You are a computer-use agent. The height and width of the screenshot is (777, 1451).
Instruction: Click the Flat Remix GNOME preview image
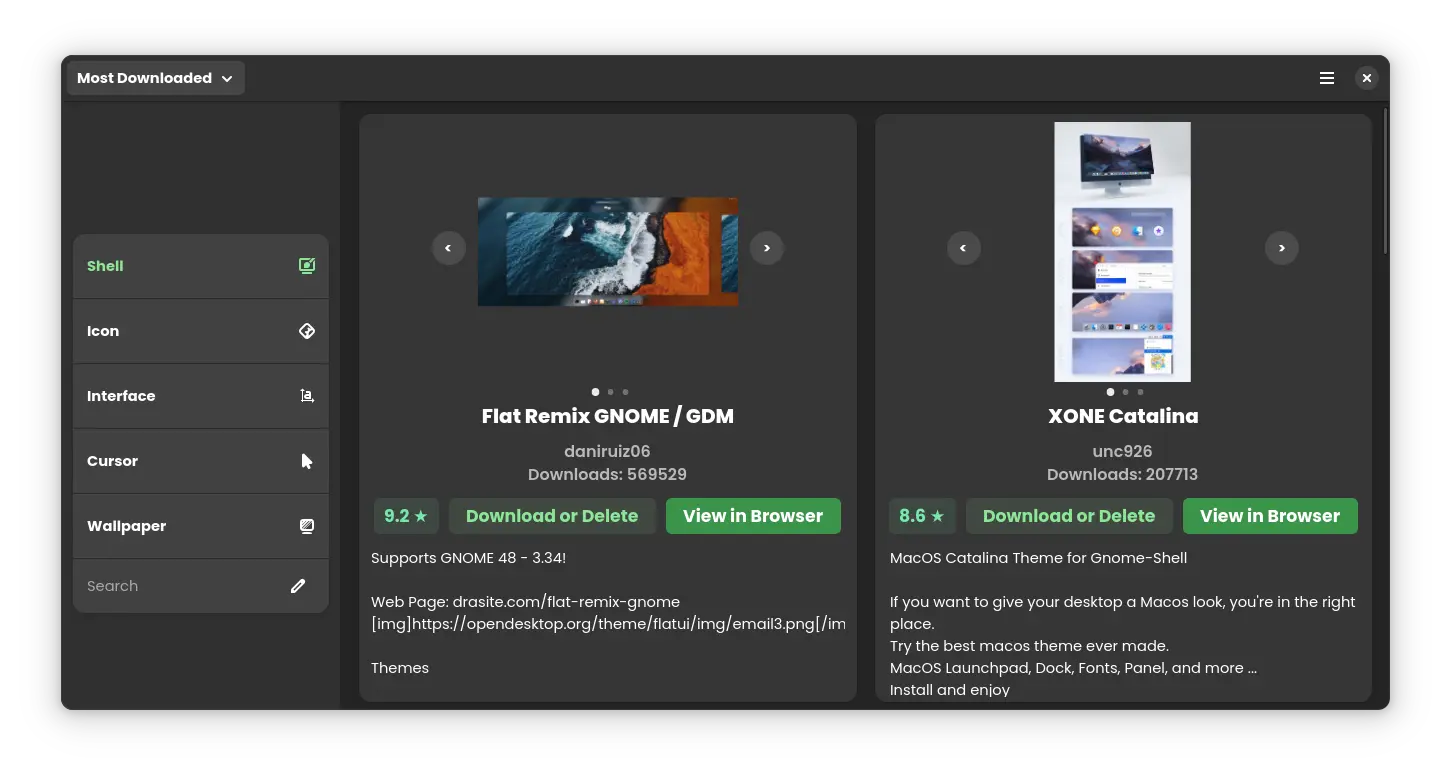coord(608,251)
